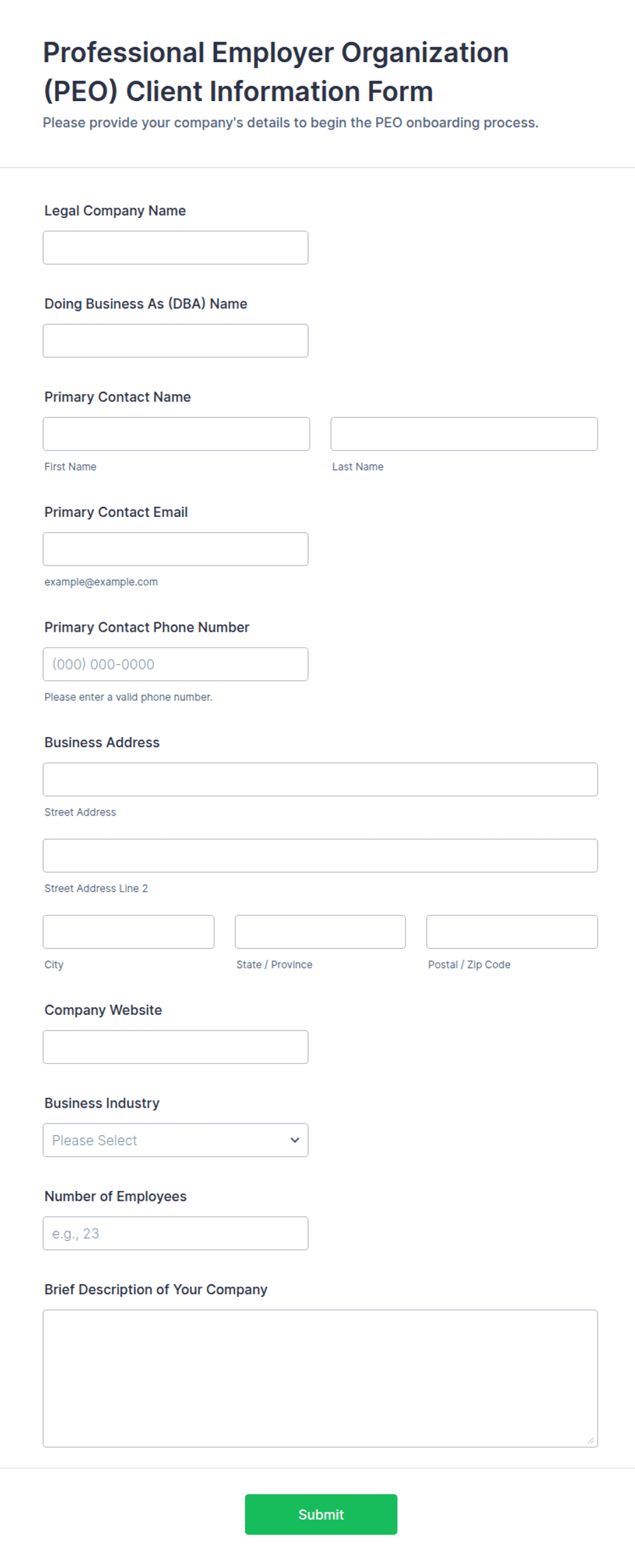Focus the Doing Business As name field

point(175,341)
